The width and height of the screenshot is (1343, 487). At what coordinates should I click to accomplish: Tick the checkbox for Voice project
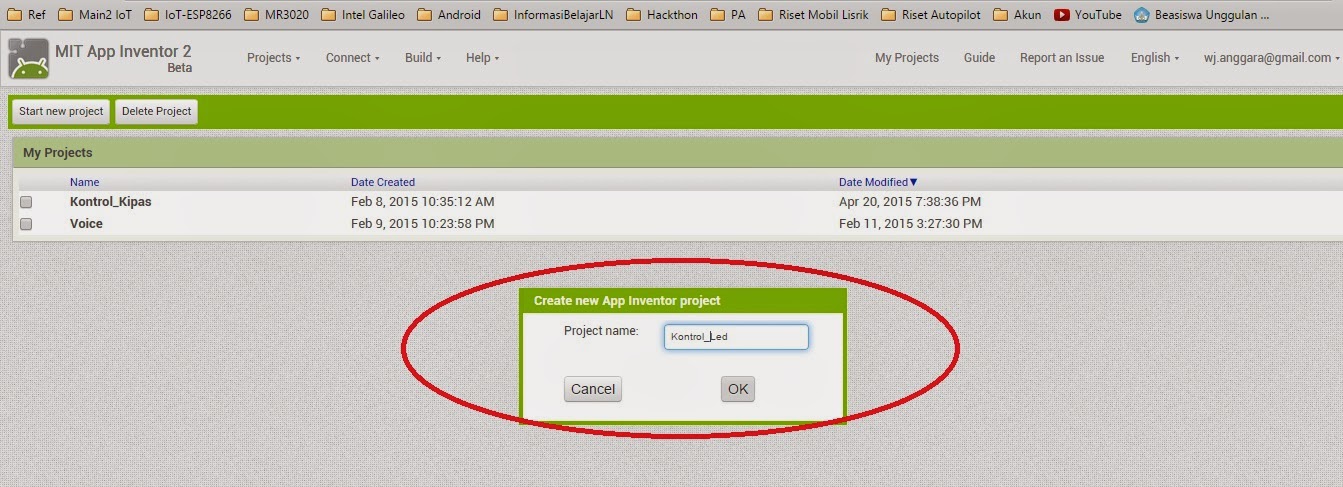tap(26, 224)
